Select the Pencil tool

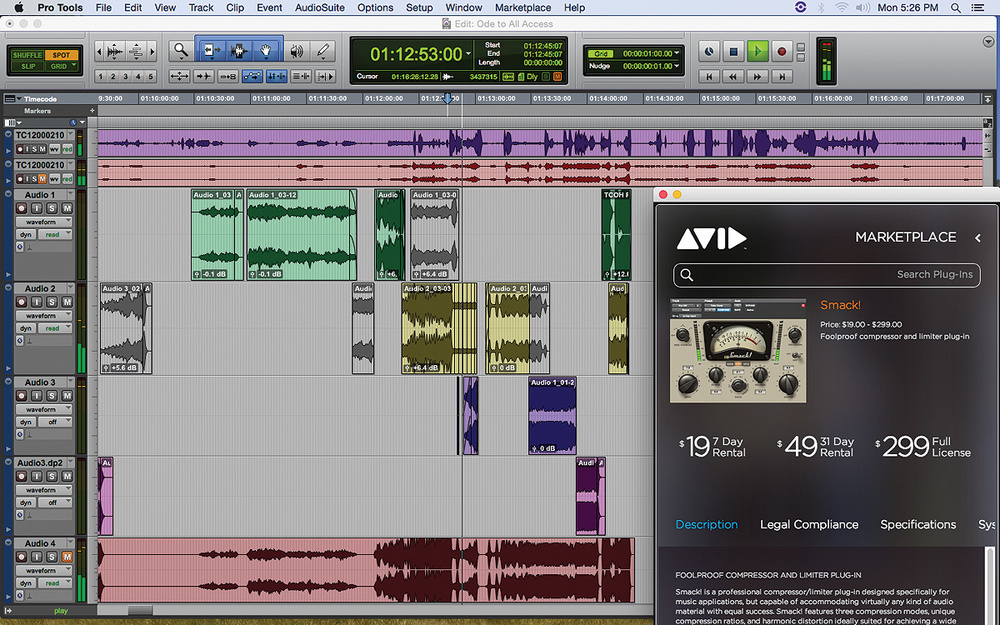coord(323,50)
